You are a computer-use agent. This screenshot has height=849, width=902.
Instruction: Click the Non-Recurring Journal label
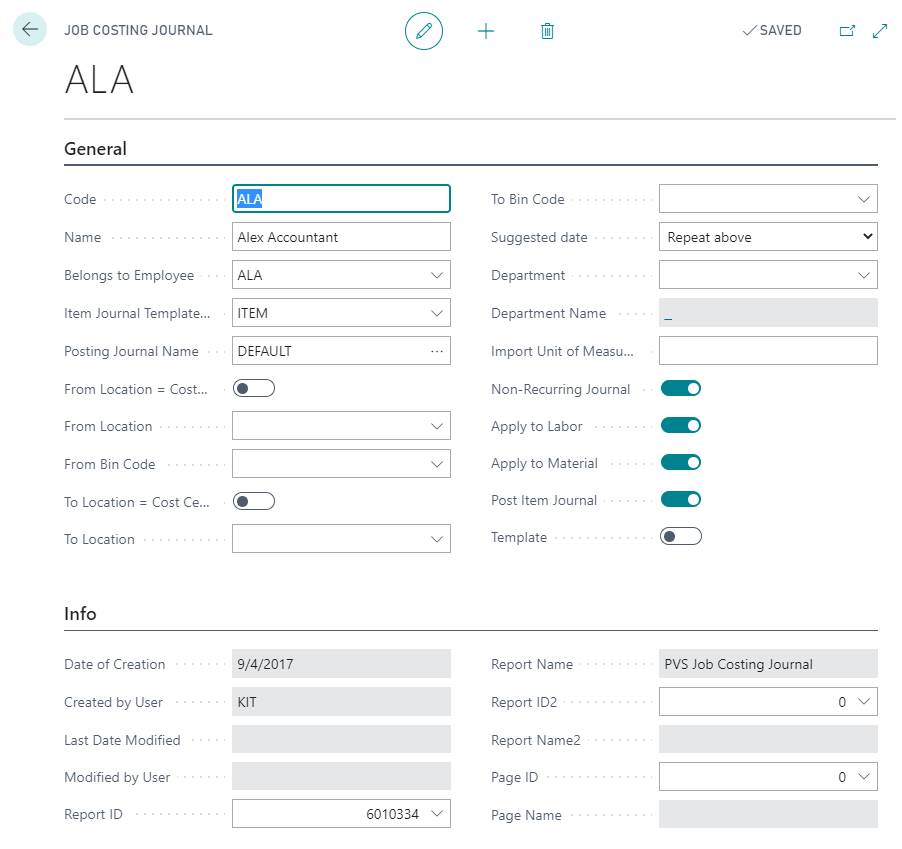pos(560,389)
